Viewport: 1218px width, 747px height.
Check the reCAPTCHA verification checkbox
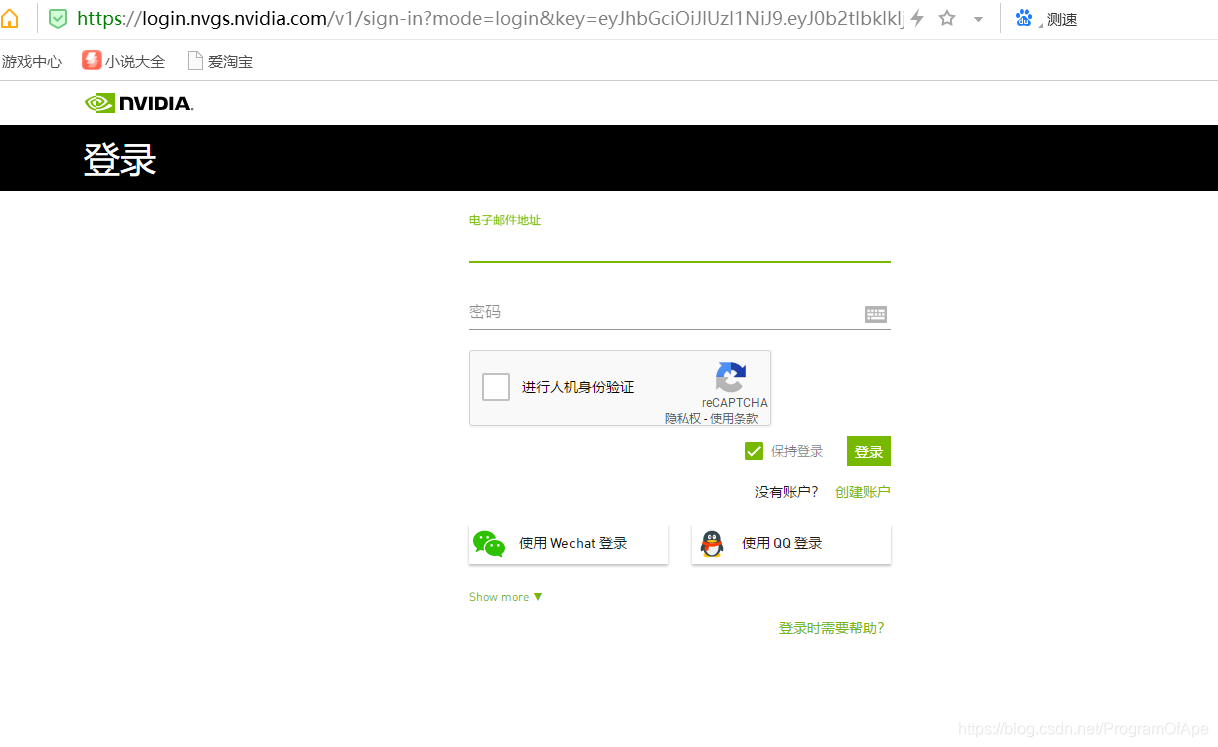pyautogui.click(x=496, y=387)
